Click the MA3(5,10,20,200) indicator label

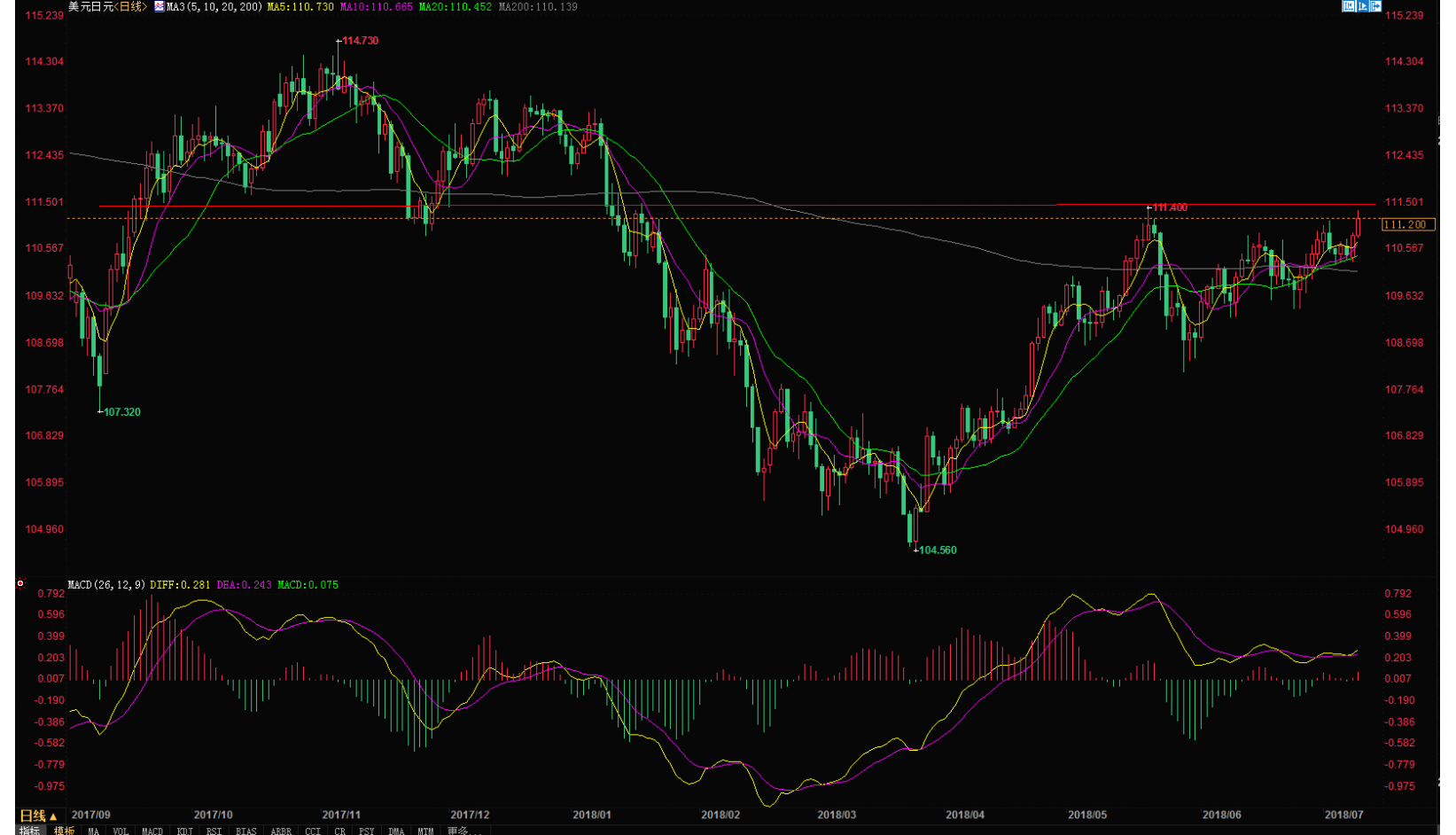point(214,7)
